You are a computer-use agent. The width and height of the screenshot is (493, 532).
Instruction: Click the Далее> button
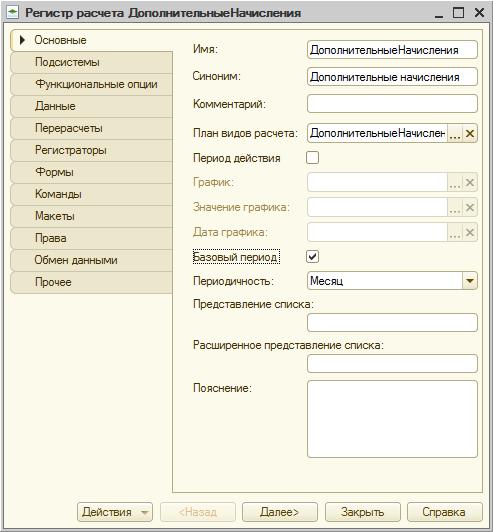tap(280, 512)
